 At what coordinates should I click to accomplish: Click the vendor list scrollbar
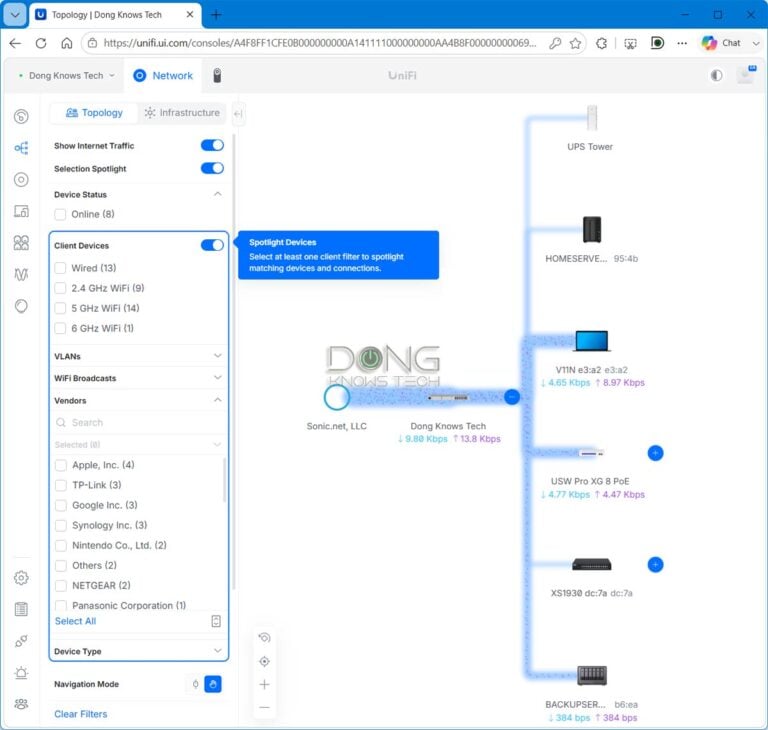pos(225,480)
